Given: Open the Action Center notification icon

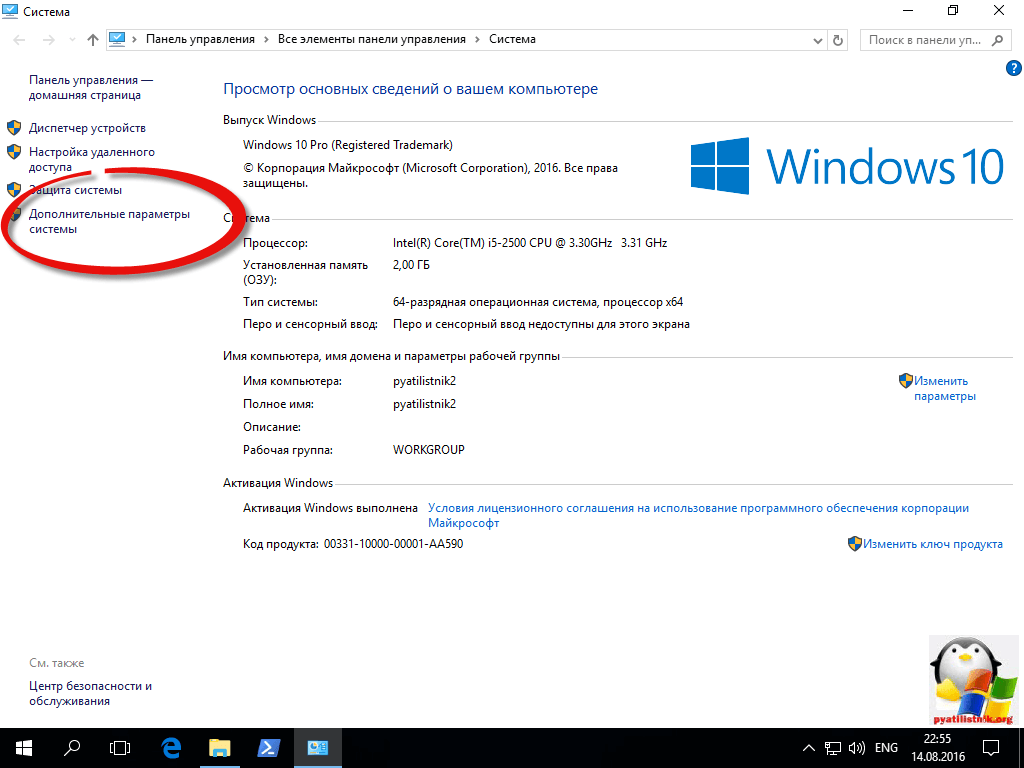Looking at the screenshot, I should pyautogui.click(x=990, y=747).
